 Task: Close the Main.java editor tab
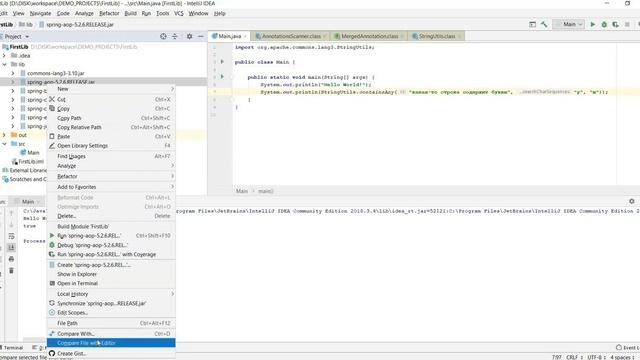245,36
